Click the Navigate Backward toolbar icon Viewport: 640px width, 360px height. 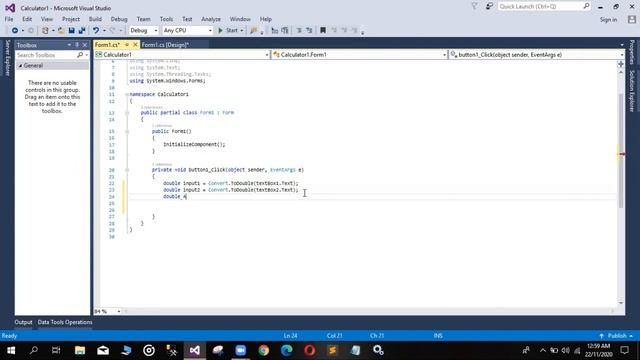click(15, 31)
